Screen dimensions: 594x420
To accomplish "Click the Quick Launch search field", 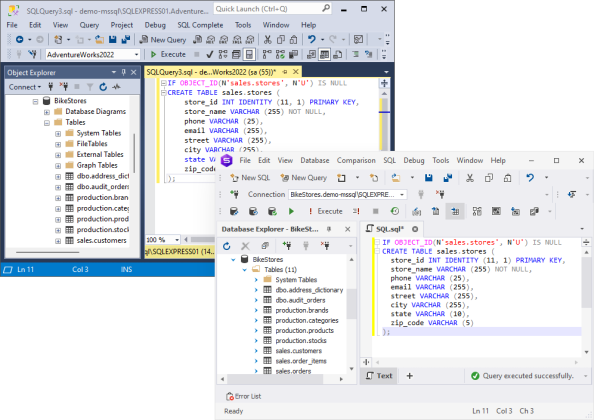I will pos(272,9).
